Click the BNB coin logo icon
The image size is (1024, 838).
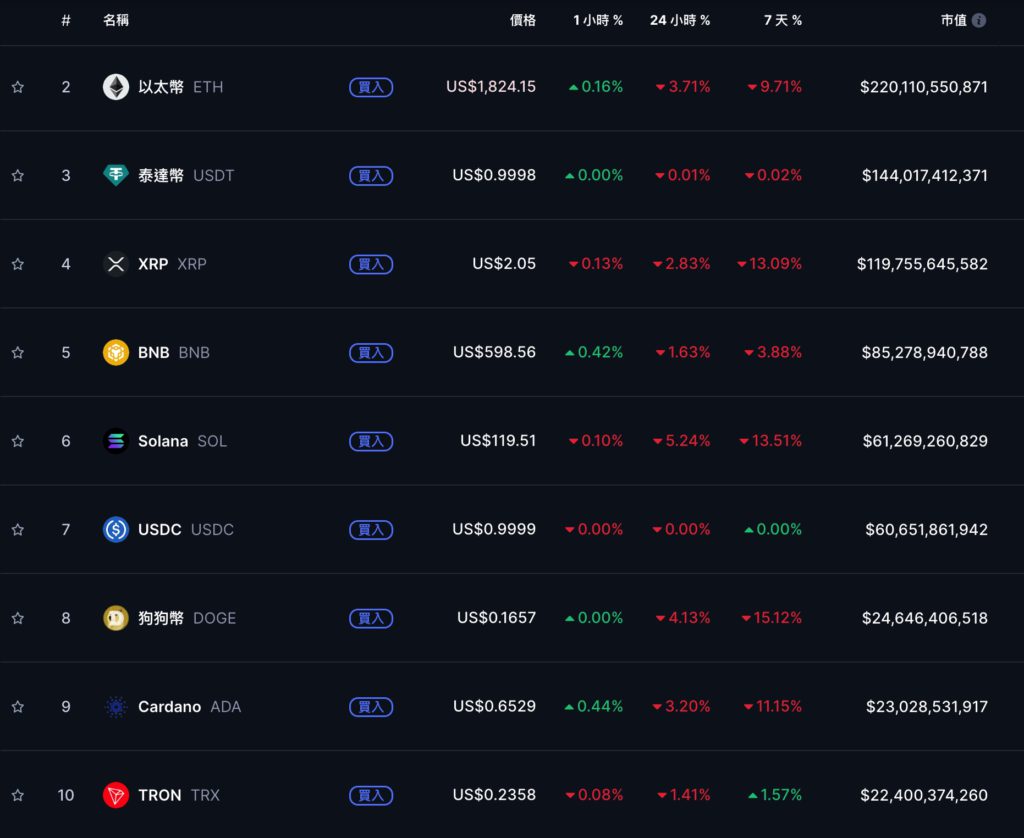point(116,352)
